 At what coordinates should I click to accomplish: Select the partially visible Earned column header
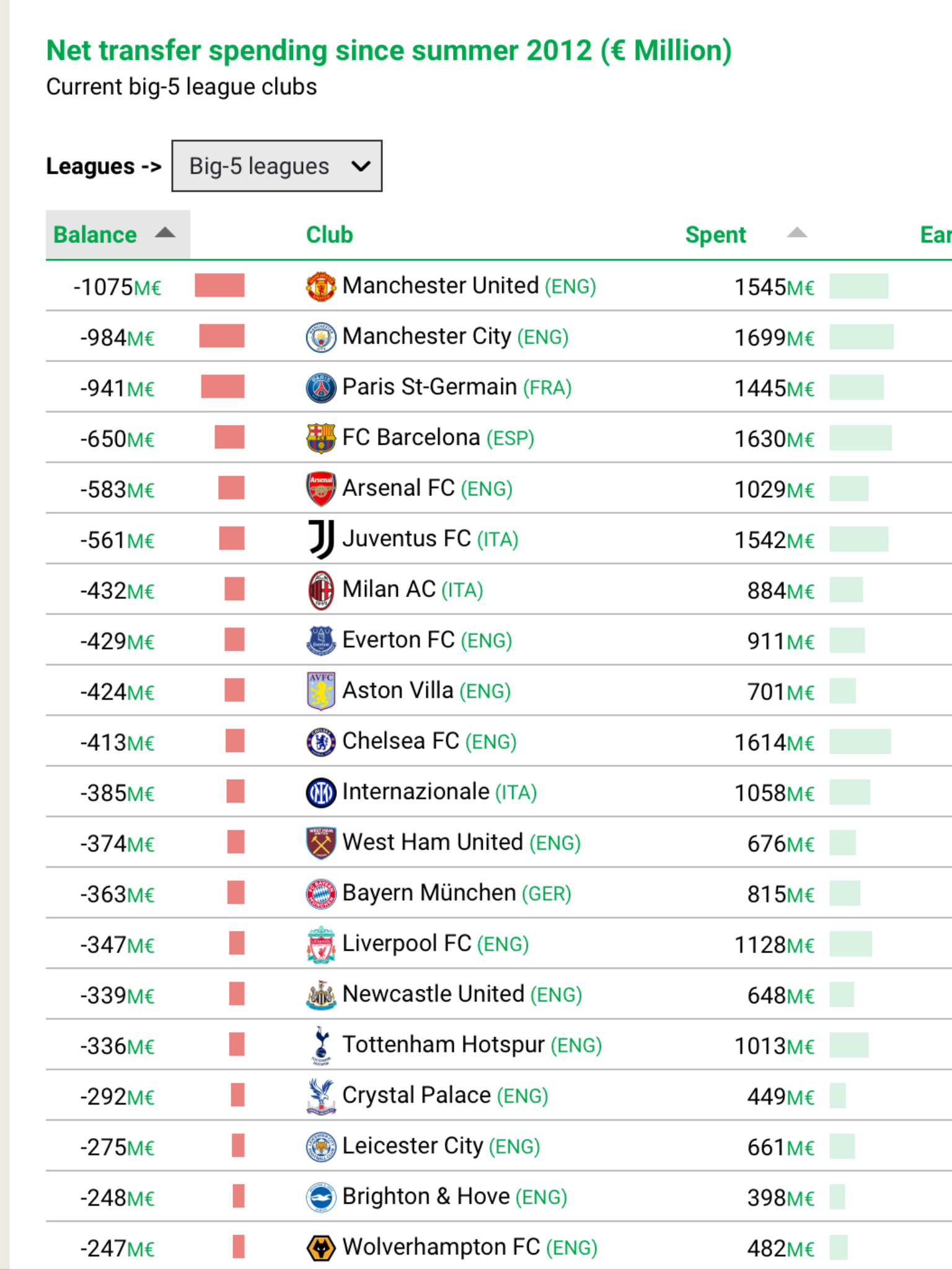point(936,235)
